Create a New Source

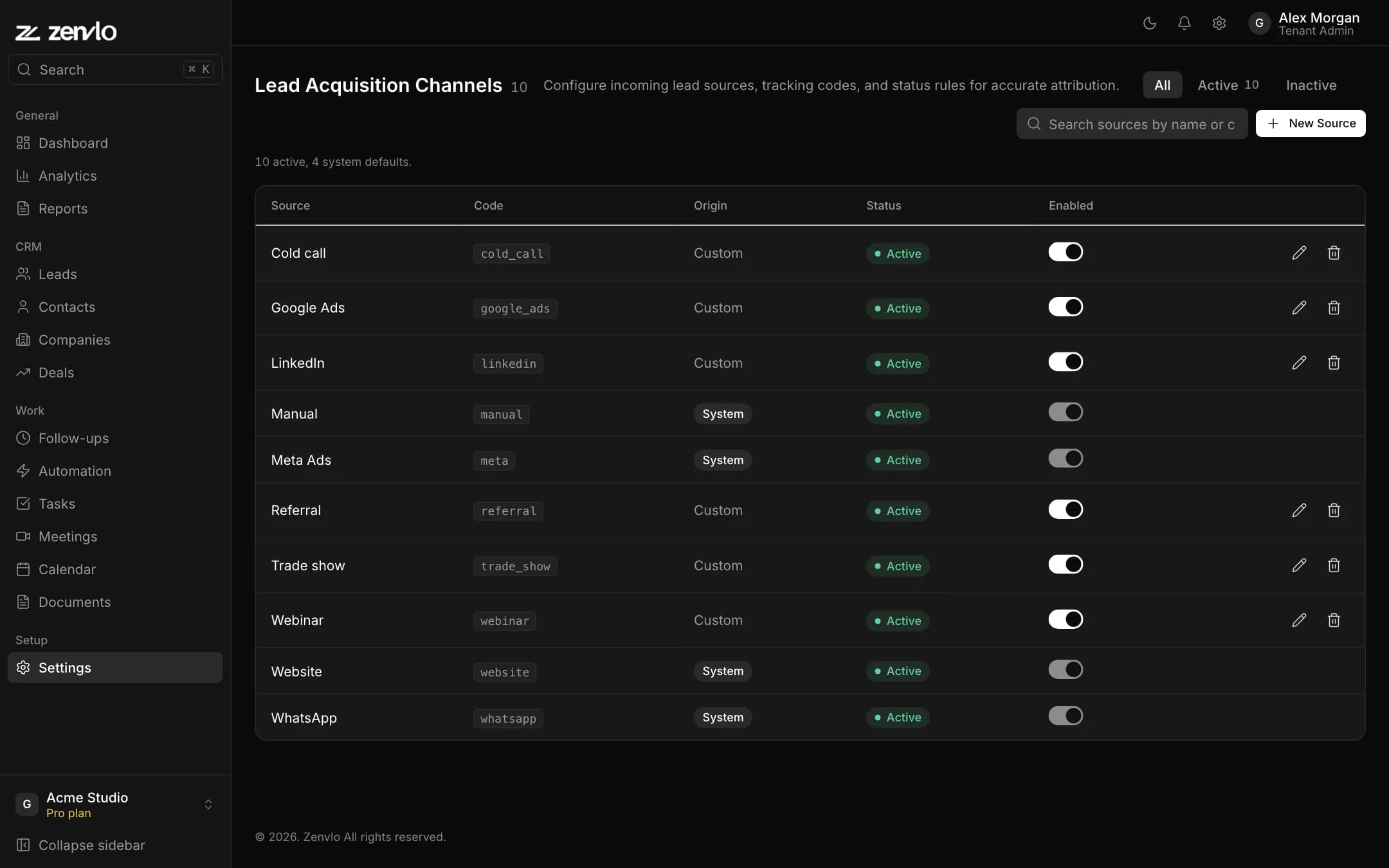(x=1311, y=123)
